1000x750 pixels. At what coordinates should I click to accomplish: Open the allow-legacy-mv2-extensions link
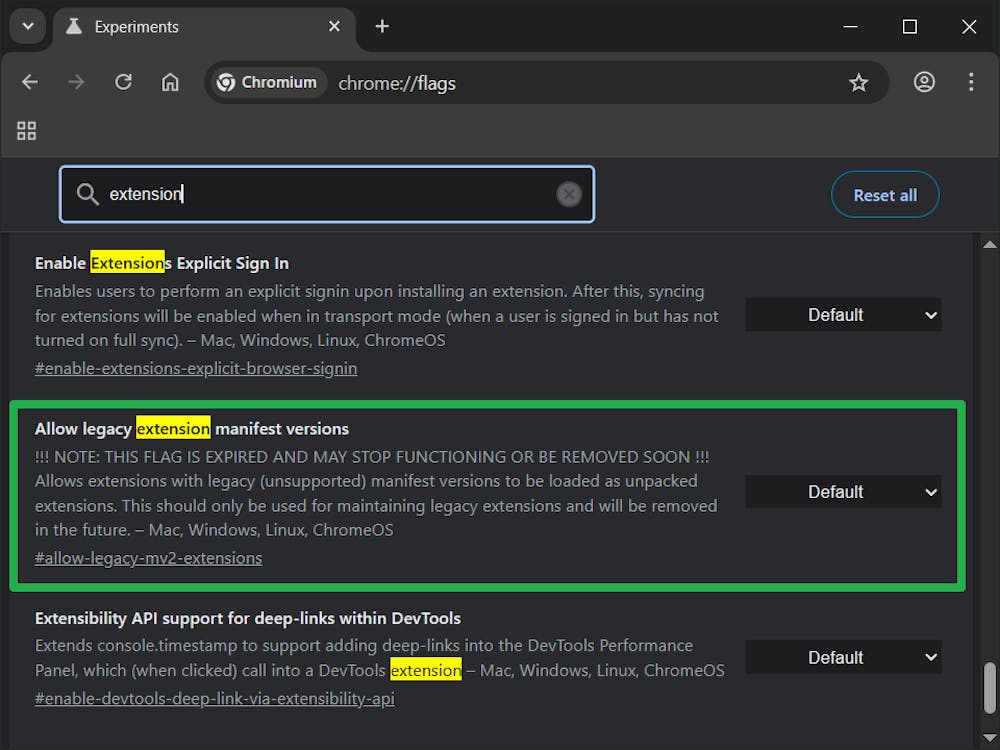click(x=148, y=557)
